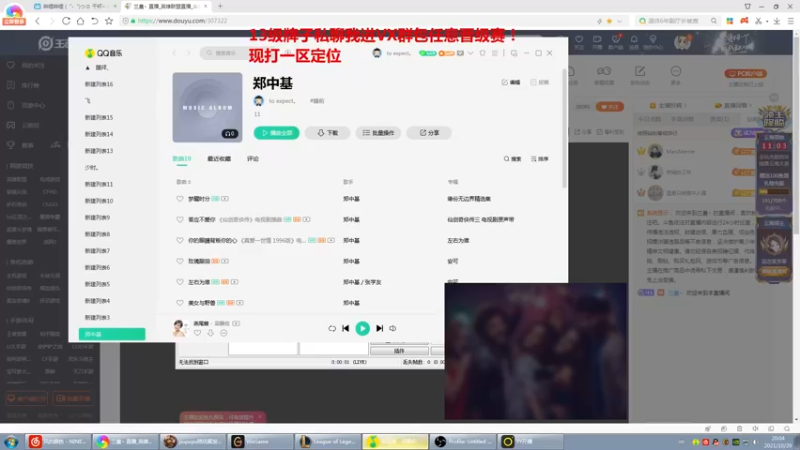Click the browser address bar
The image size is (800, 450).
tap(357, 21)
